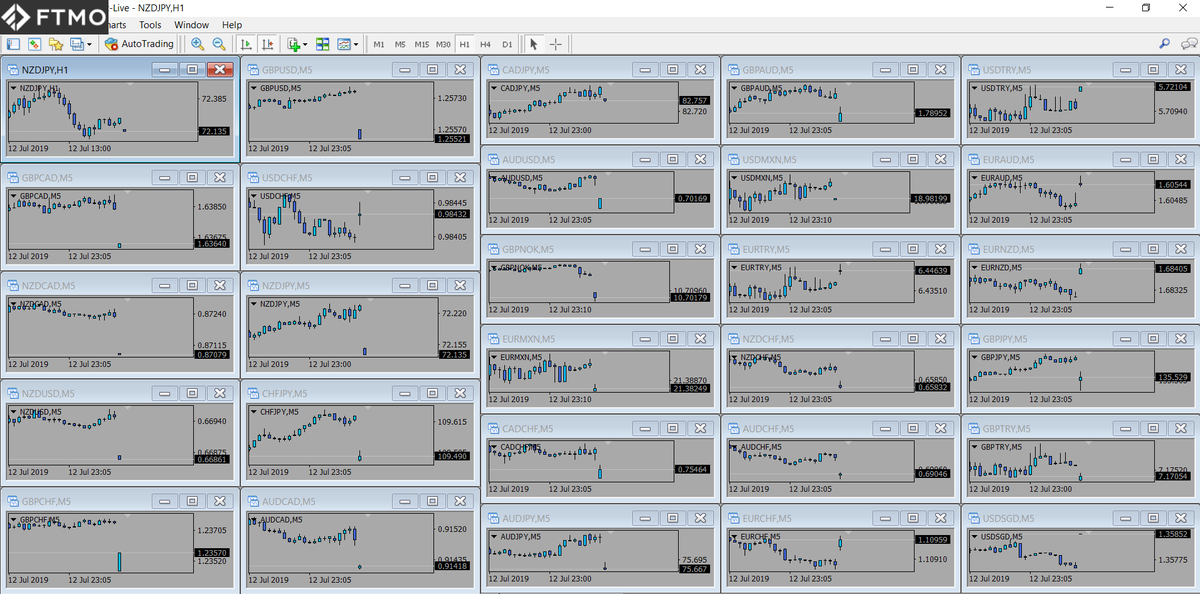The width and height of the screenshot is (1200, 594).
Task: Open the chat bubble icon at toolbar right
Action: (1188, 44)
